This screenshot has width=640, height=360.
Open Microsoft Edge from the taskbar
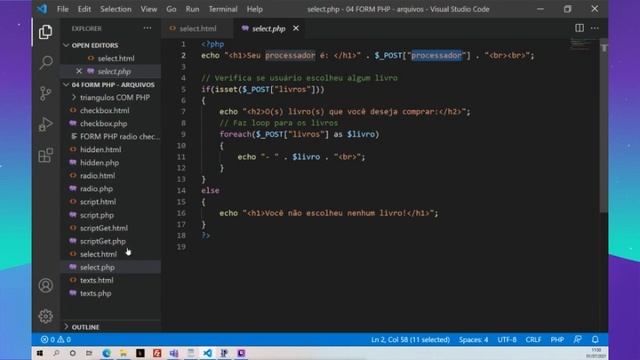[x=107, y=353]
